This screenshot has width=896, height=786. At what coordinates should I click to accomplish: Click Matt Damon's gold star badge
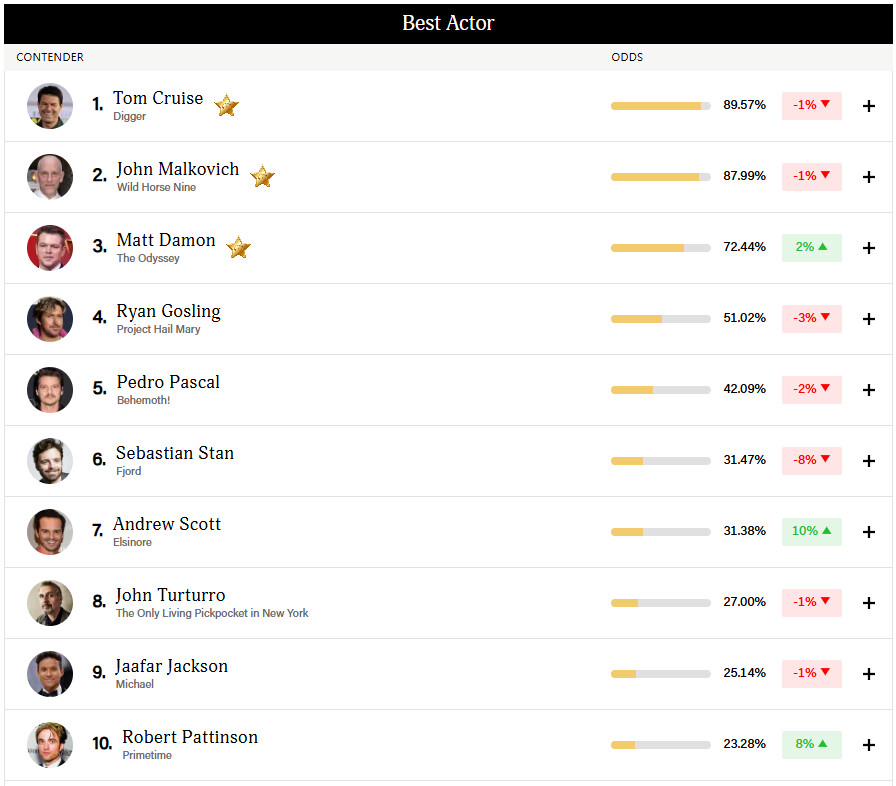238,247
